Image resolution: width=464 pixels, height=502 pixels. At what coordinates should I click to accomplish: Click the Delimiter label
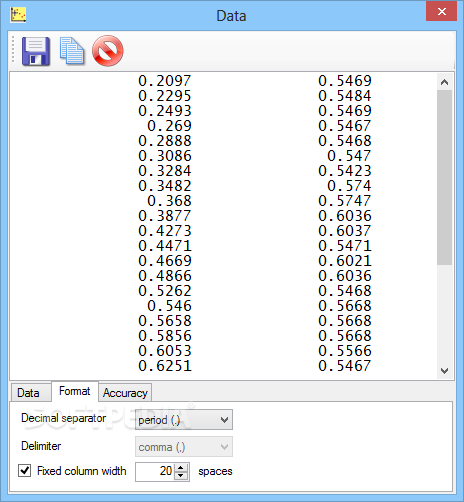coord(41,446)
